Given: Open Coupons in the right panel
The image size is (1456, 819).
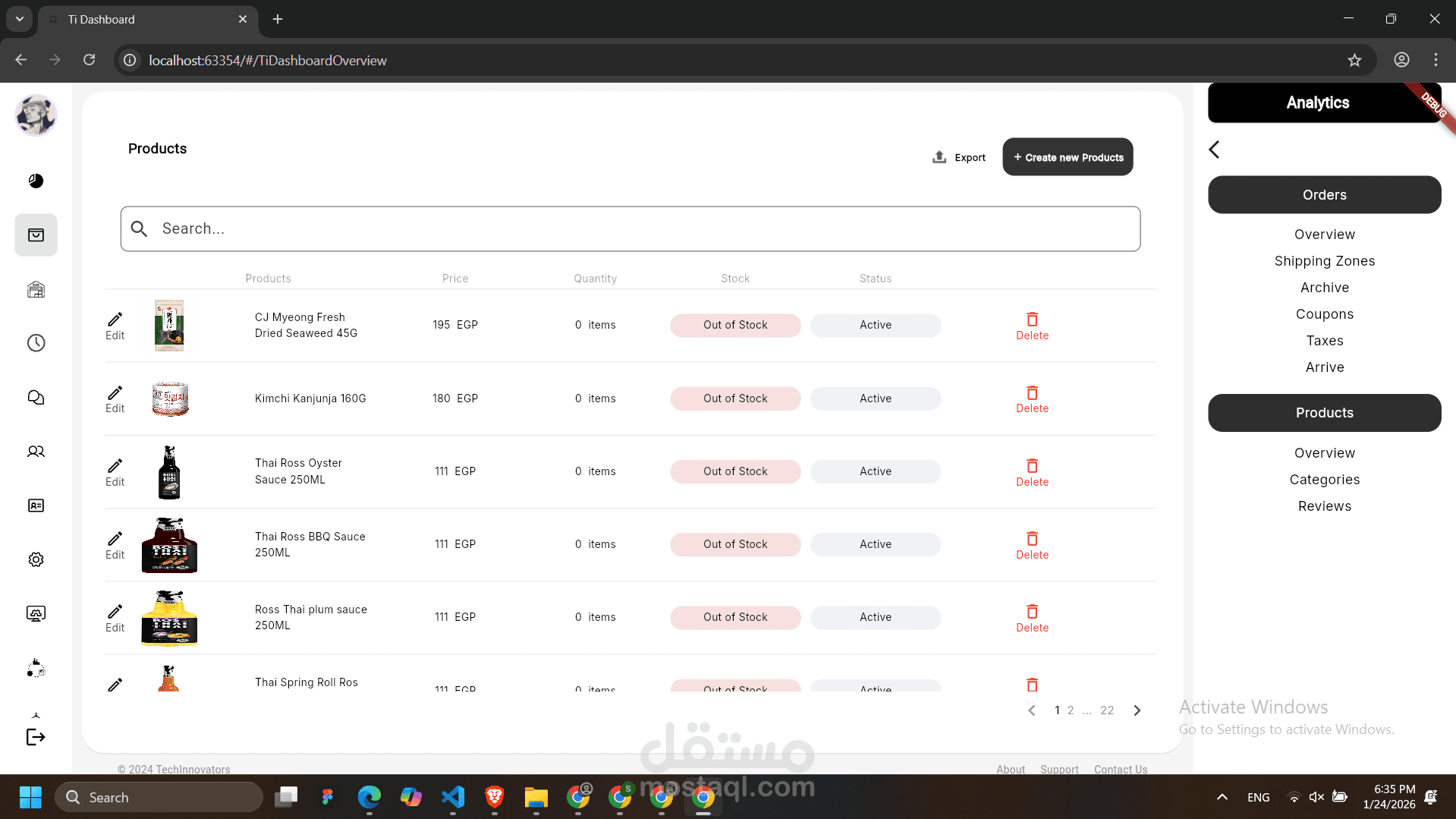Looking at the screenshot, I should click(x=1324, y=314).
